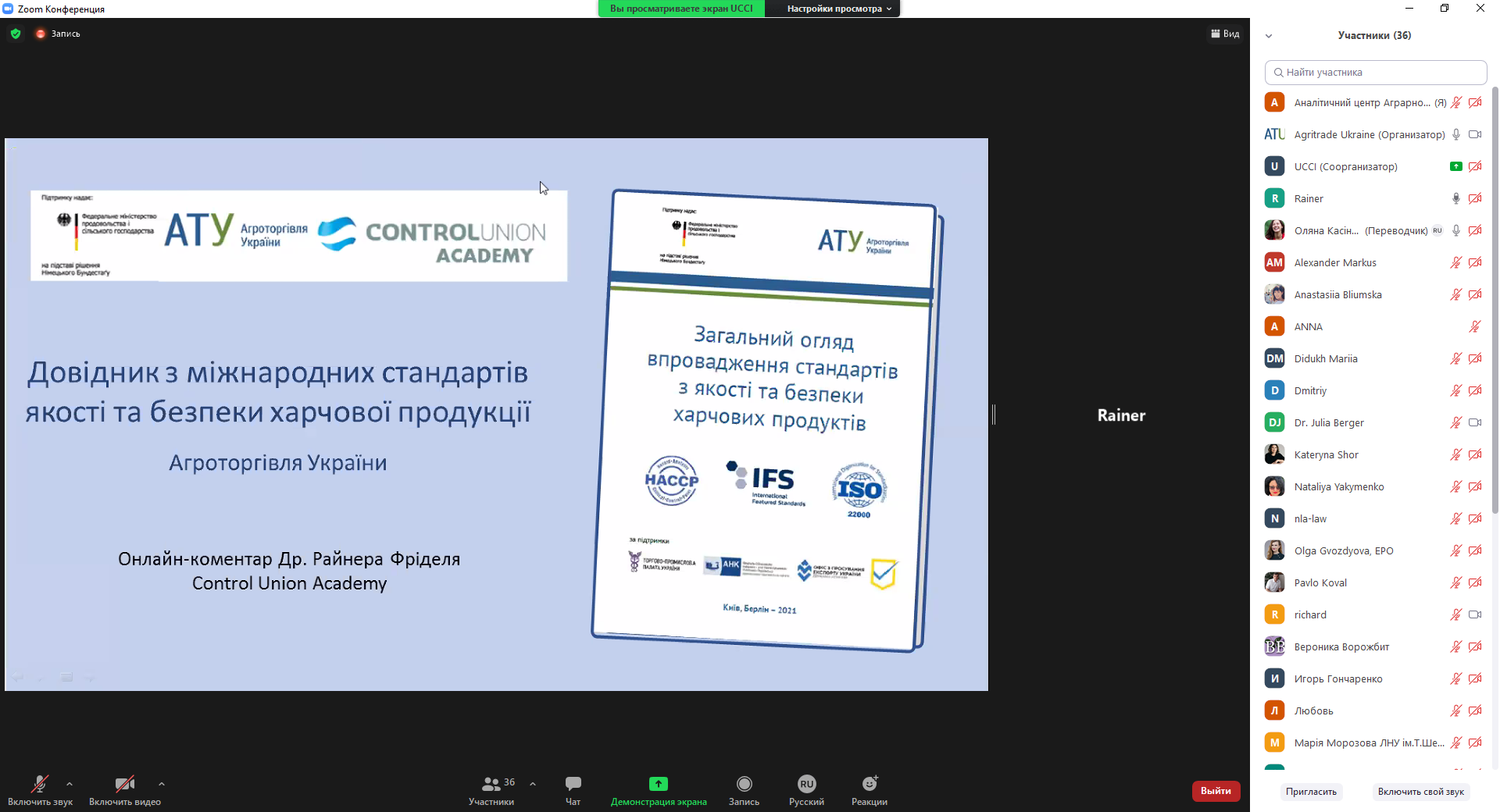Screen dimensions: 1500x812
Task: Click muted mic icon for ANNA
Action: coord(1475,326)
